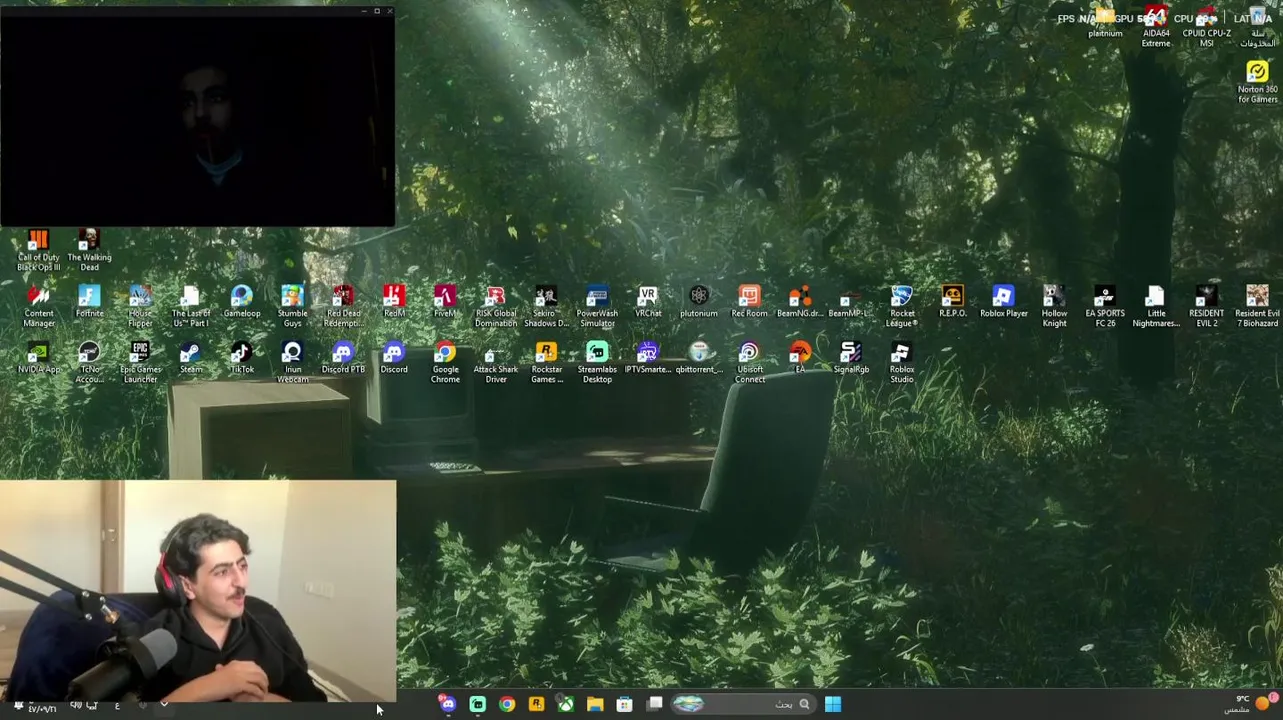
Task: Select the qbittorrent desktop icon
Action: (x=699, y=358)
